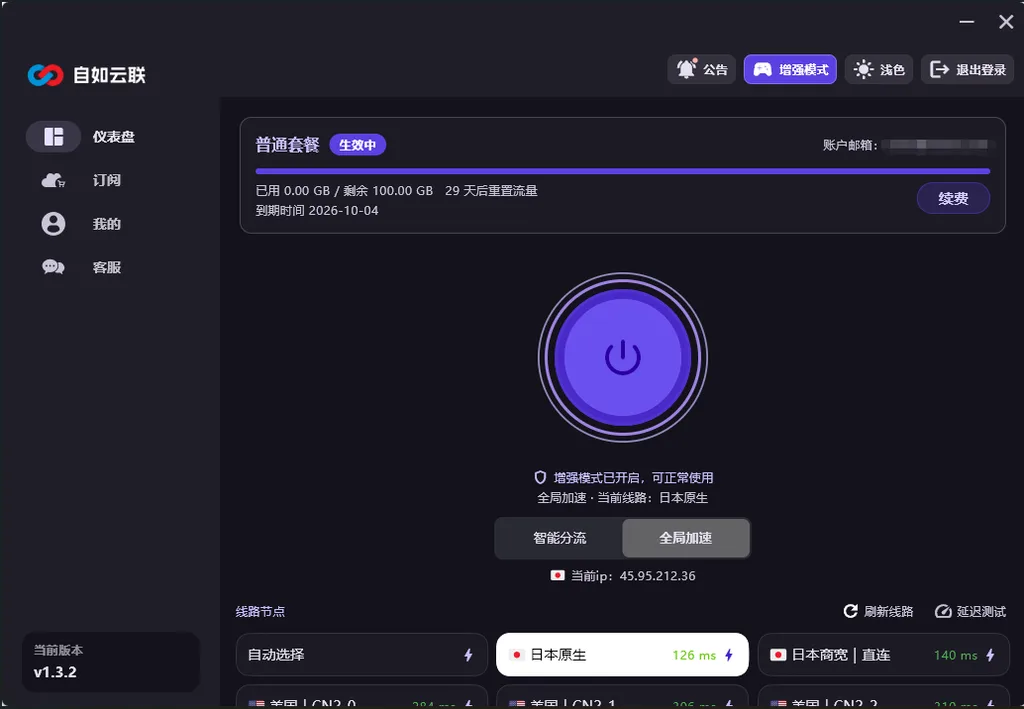Click the dashboard grid icon
This screenshot has width=1024, height=709.
[54, 136]
